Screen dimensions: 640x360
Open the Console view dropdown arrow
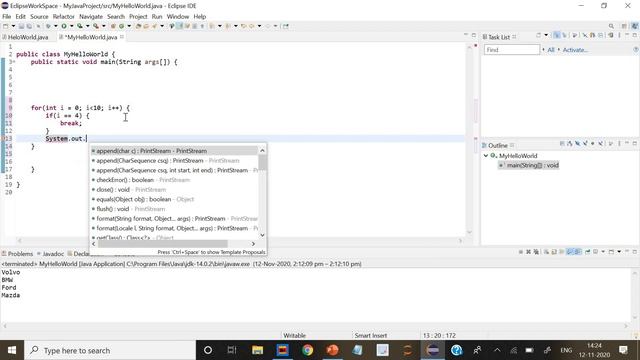pos(619,252)
